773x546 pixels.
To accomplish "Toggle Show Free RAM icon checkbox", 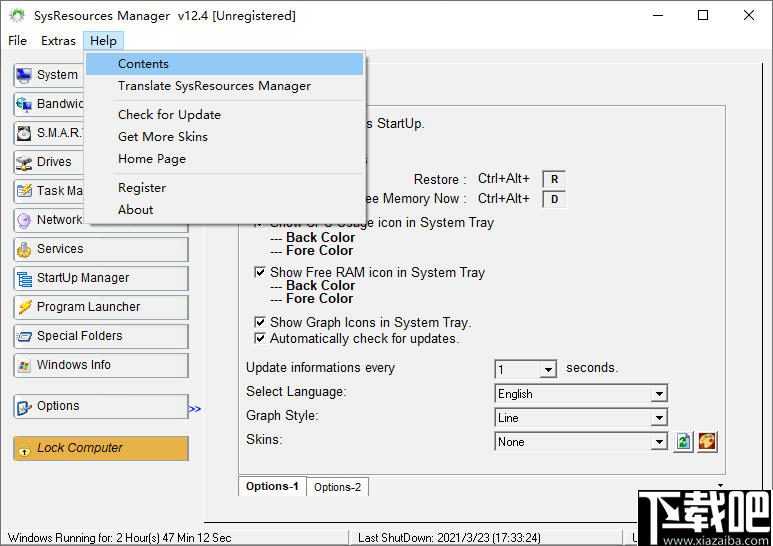I will [x=260, y=273].
